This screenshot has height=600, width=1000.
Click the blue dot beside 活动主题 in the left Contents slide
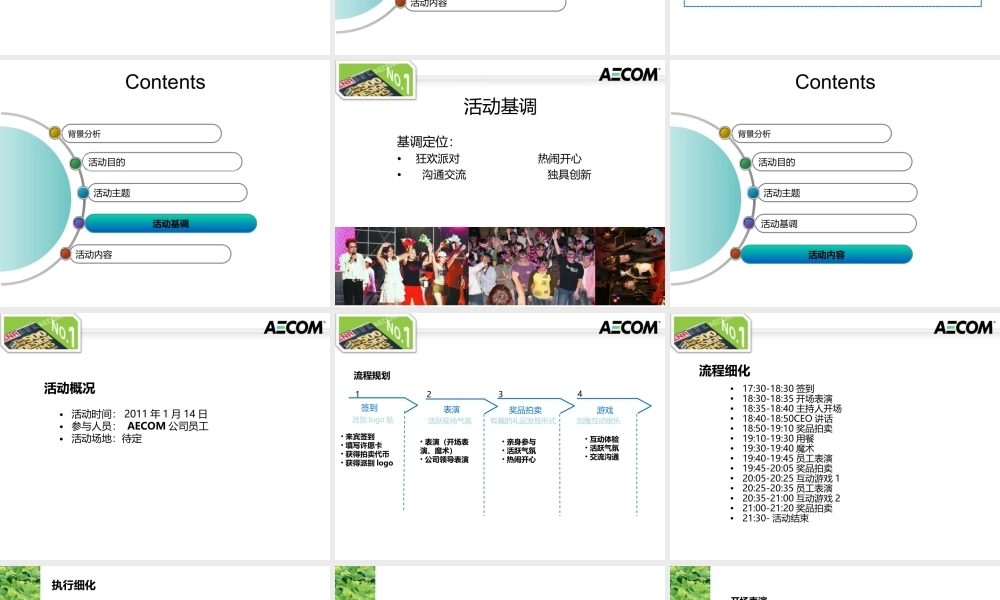point(83,193)
